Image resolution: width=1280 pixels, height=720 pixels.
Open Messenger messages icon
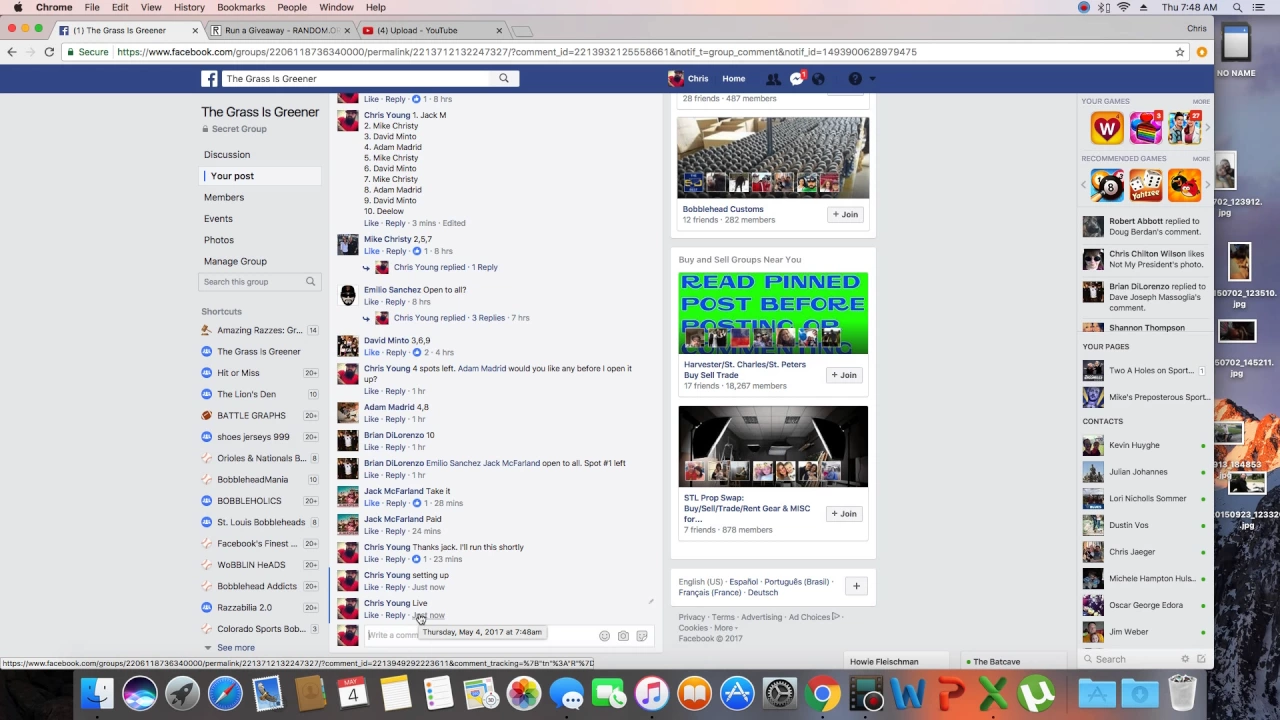tap(796, 79)
